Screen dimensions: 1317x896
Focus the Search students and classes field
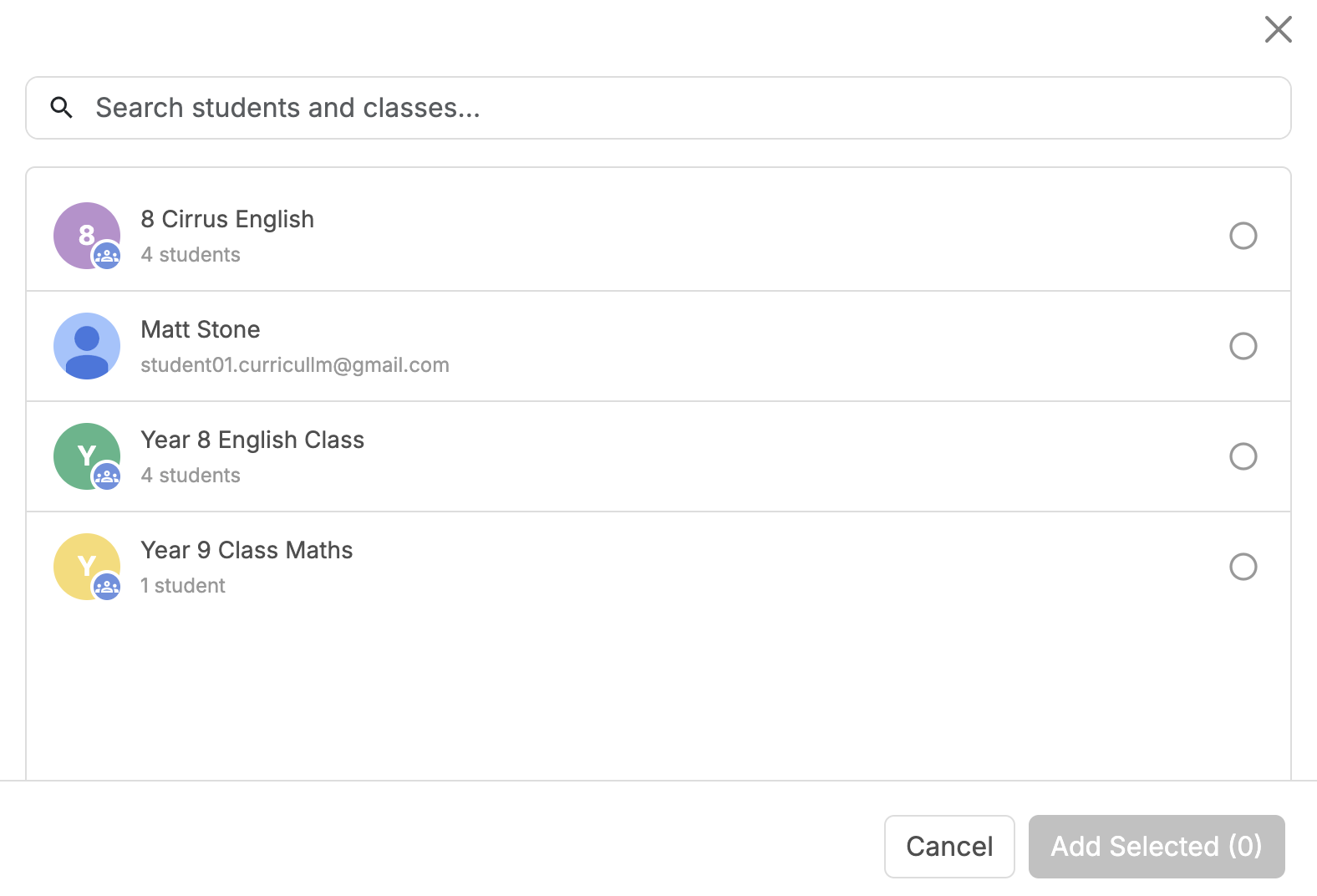pos(669,108)
